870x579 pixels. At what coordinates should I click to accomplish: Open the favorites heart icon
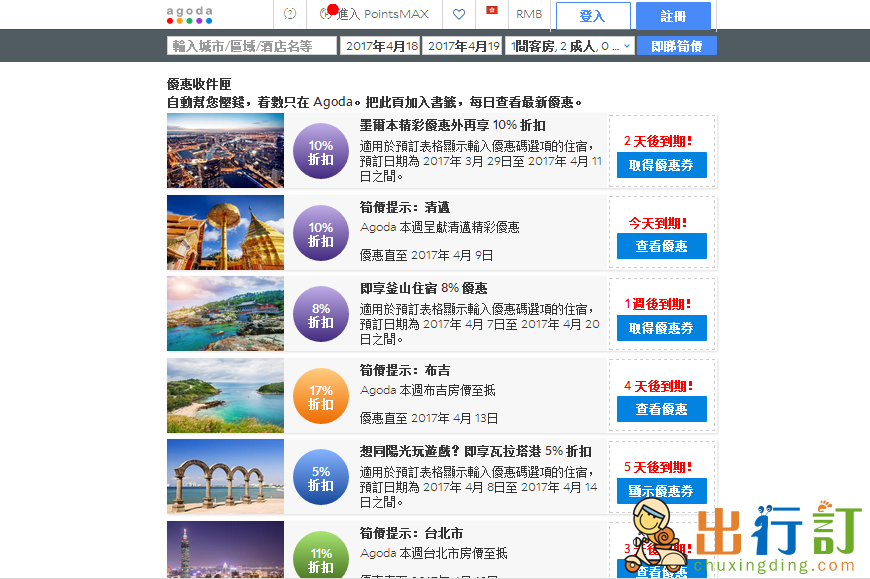[x=459, y=14]
